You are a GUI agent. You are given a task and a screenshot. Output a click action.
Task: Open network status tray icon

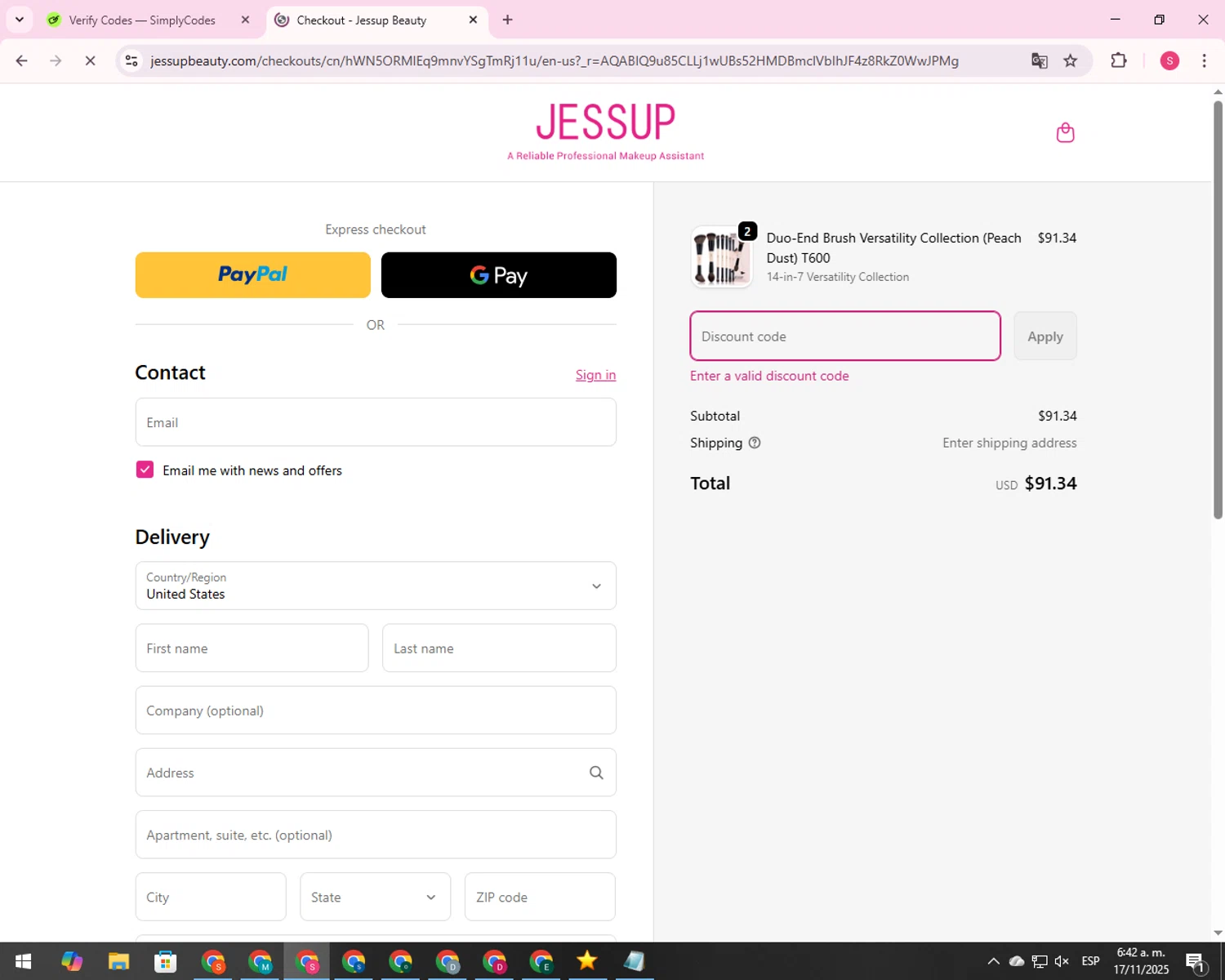(x=1040, y=961)
